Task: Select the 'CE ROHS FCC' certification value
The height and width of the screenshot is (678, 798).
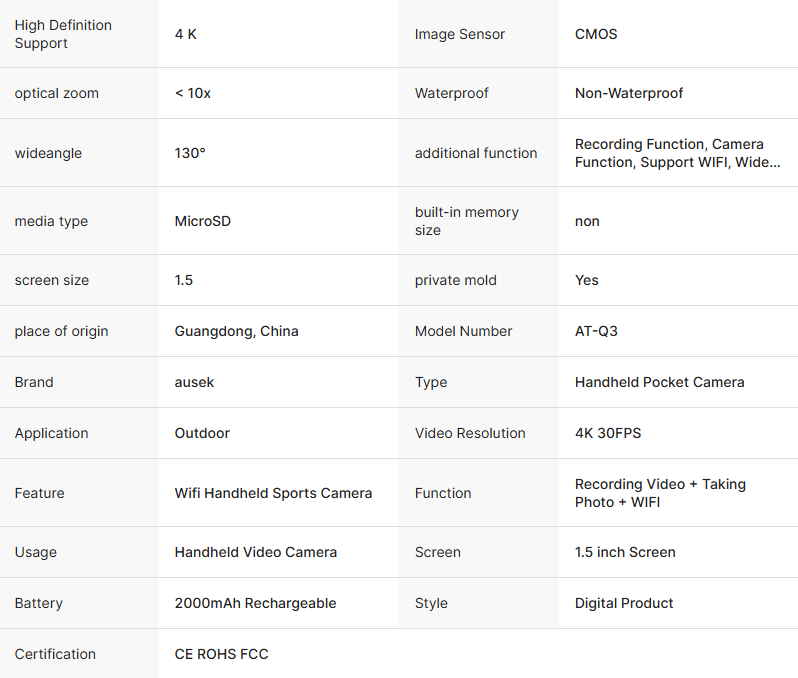Action: [x=222, y=654]
